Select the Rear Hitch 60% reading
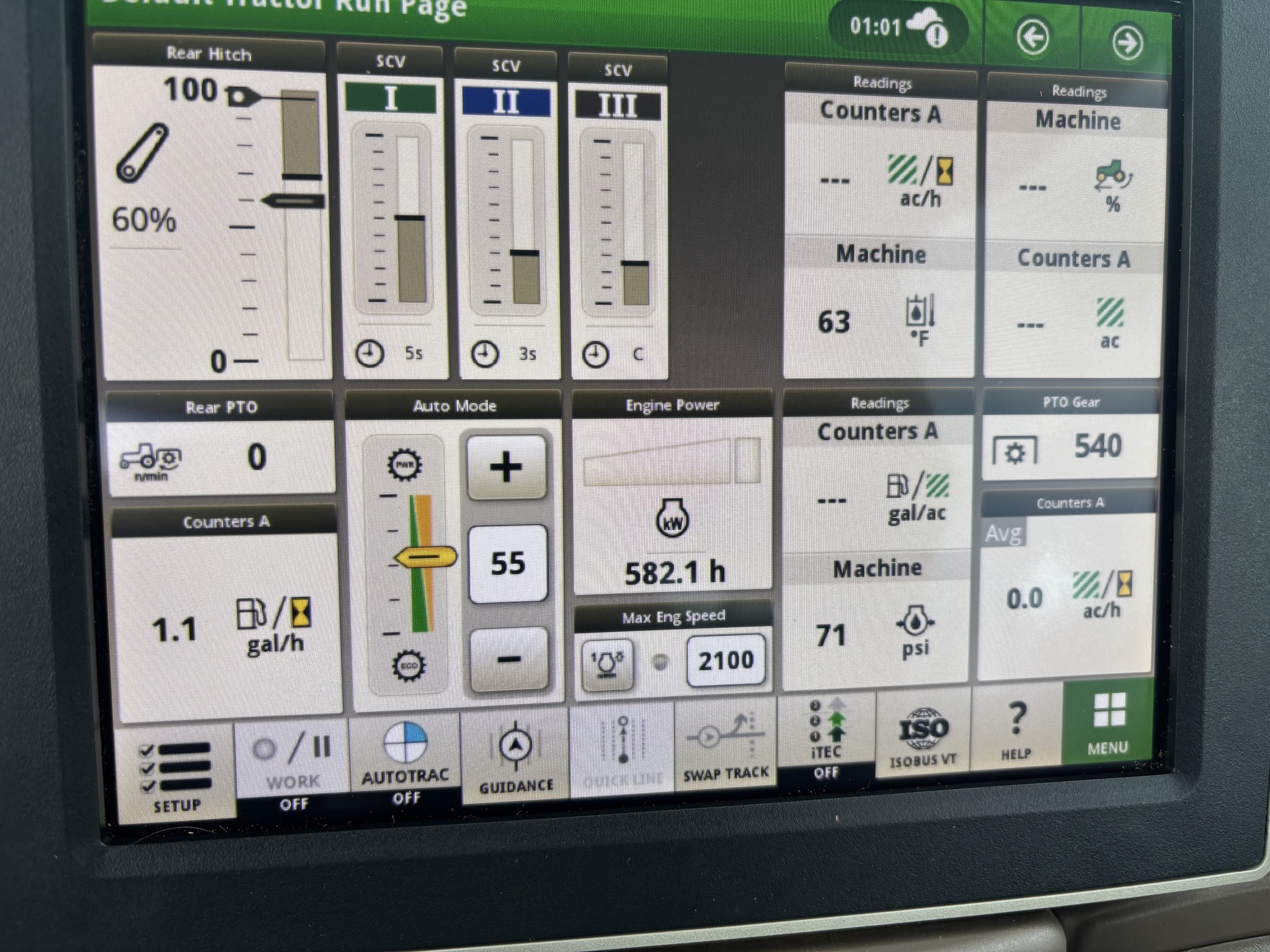Screen dimensions: 1270x952 click(144, 220)
